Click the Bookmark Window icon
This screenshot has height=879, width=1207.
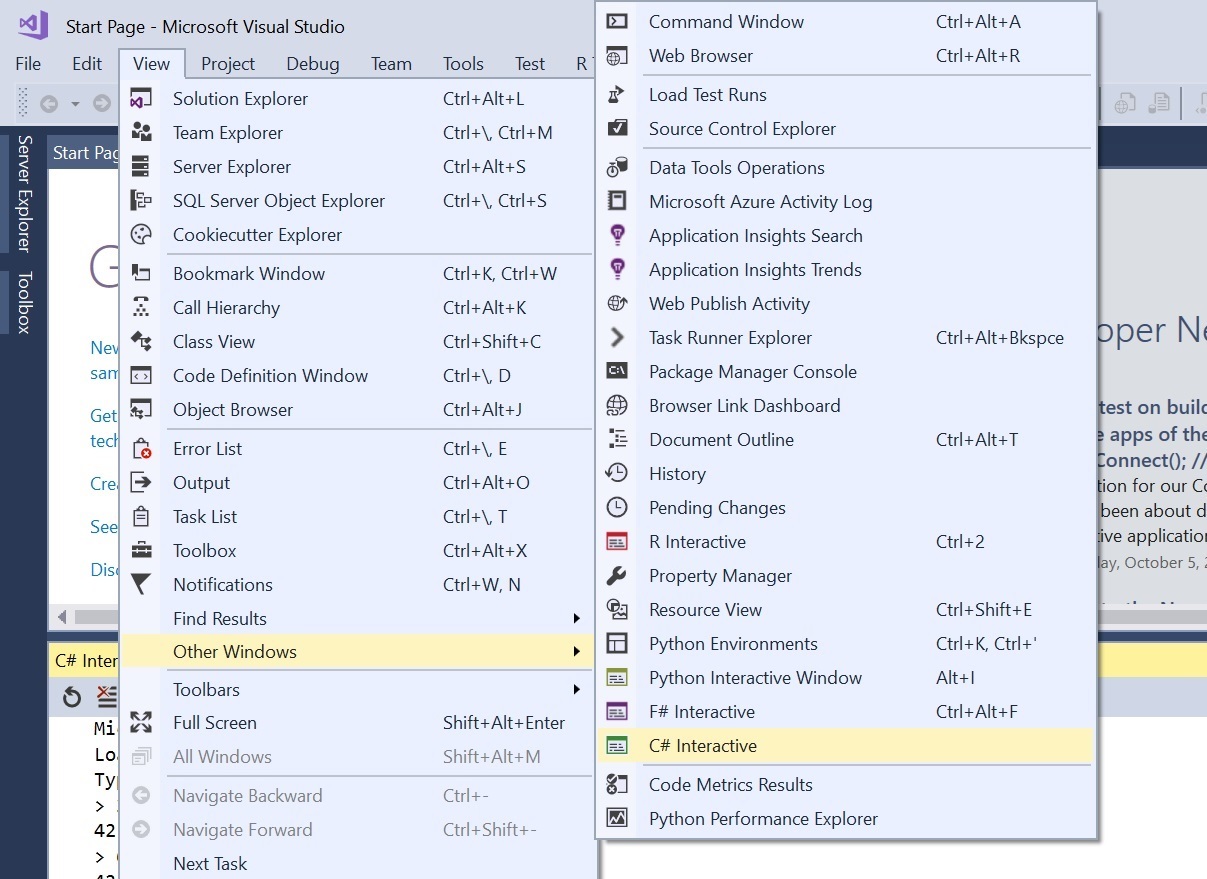(141, 274)
